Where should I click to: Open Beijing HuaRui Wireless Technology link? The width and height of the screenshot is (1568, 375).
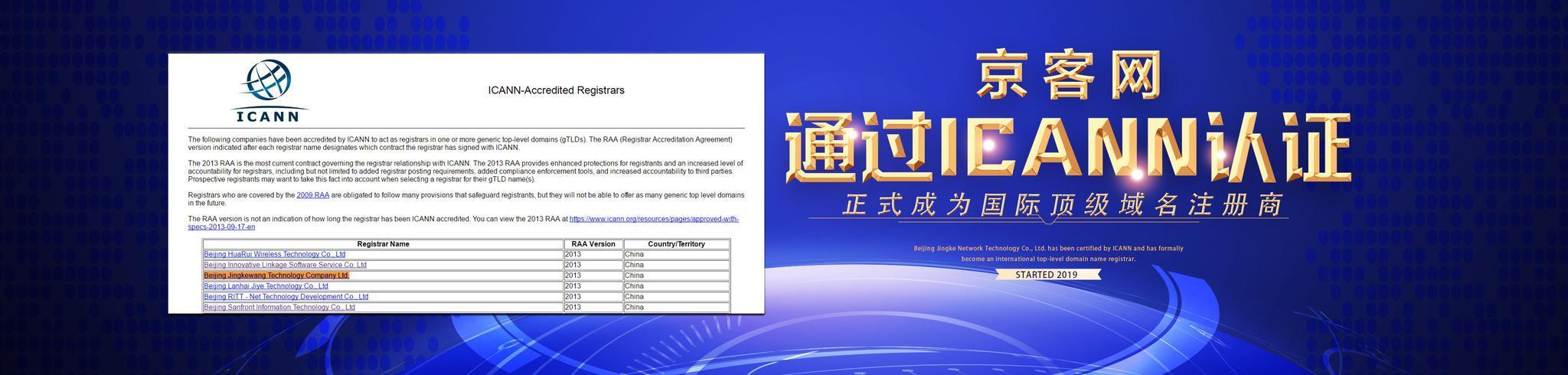[x=275, y=254]
